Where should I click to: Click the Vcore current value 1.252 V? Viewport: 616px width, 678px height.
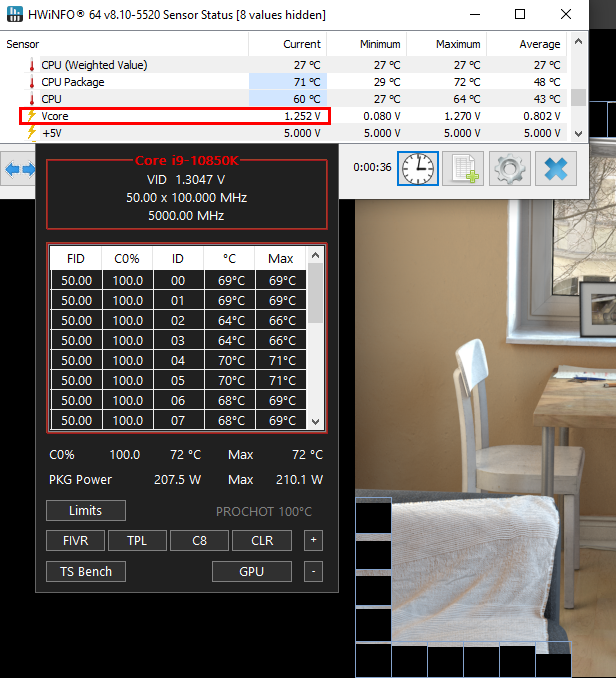(302, 116)
